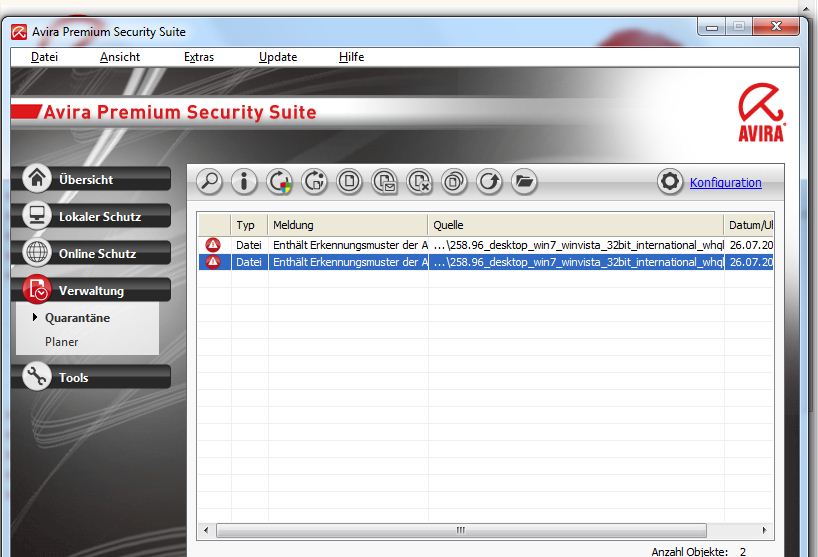The image size is (818, 557).
Task: Click Datei type cell in first row
Action: click(248, 245)
